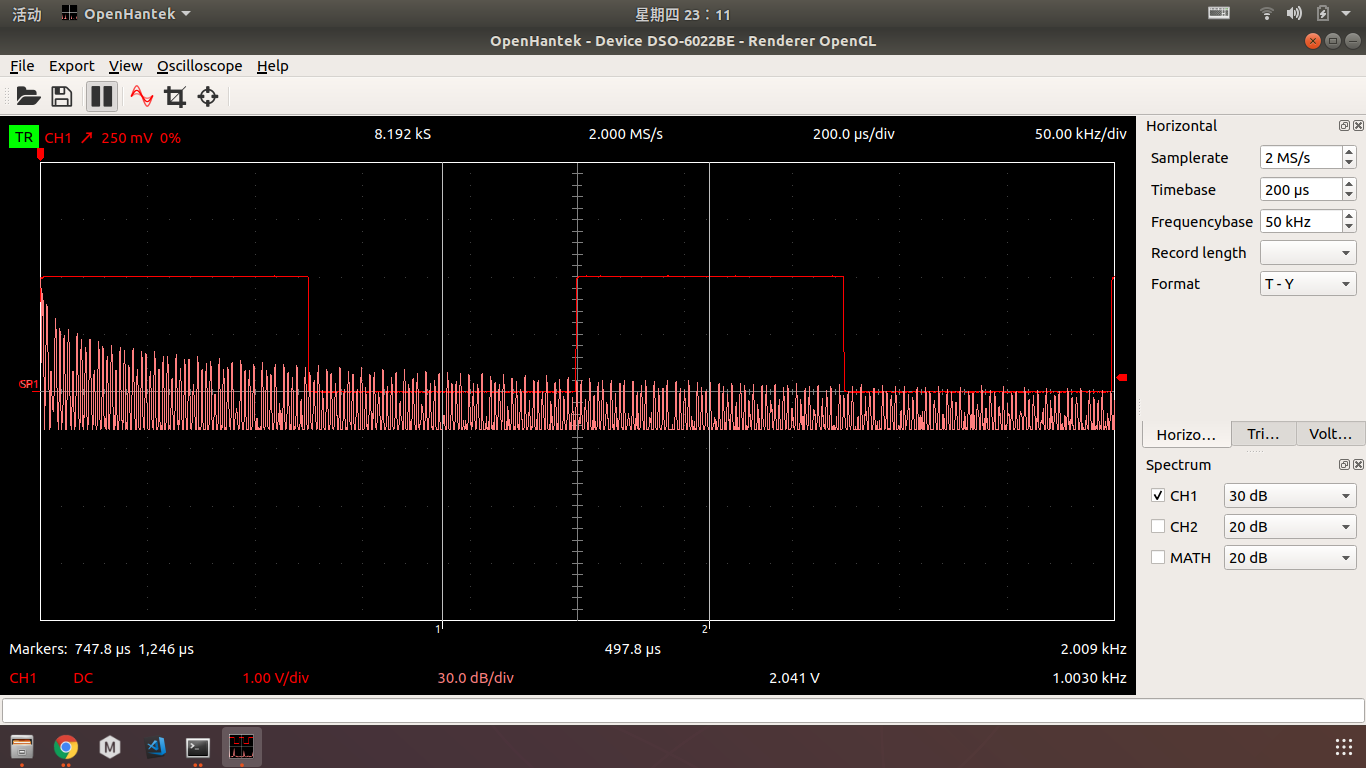
Task: Click marker 2 label below the graph
Action: 705,629
